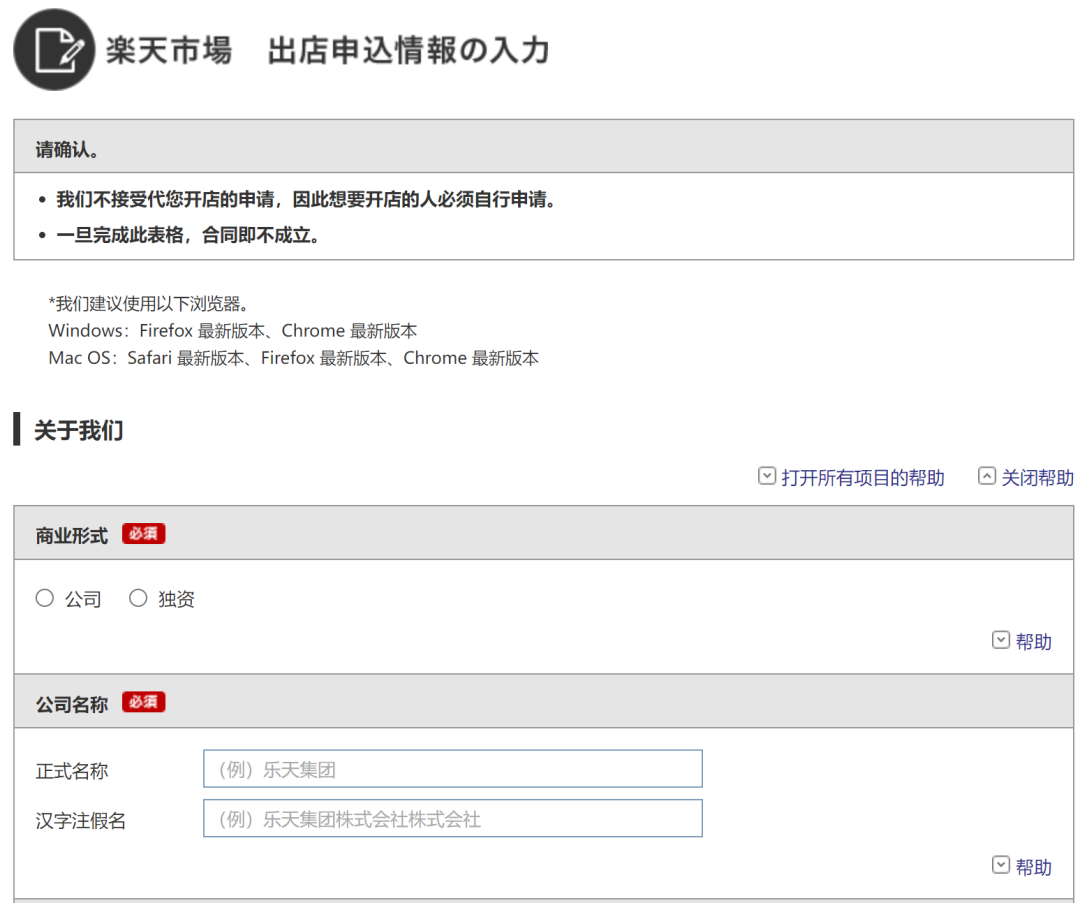The image size is (1080, 903).
Task: Select the 独资 radio button
Action: 138,598
